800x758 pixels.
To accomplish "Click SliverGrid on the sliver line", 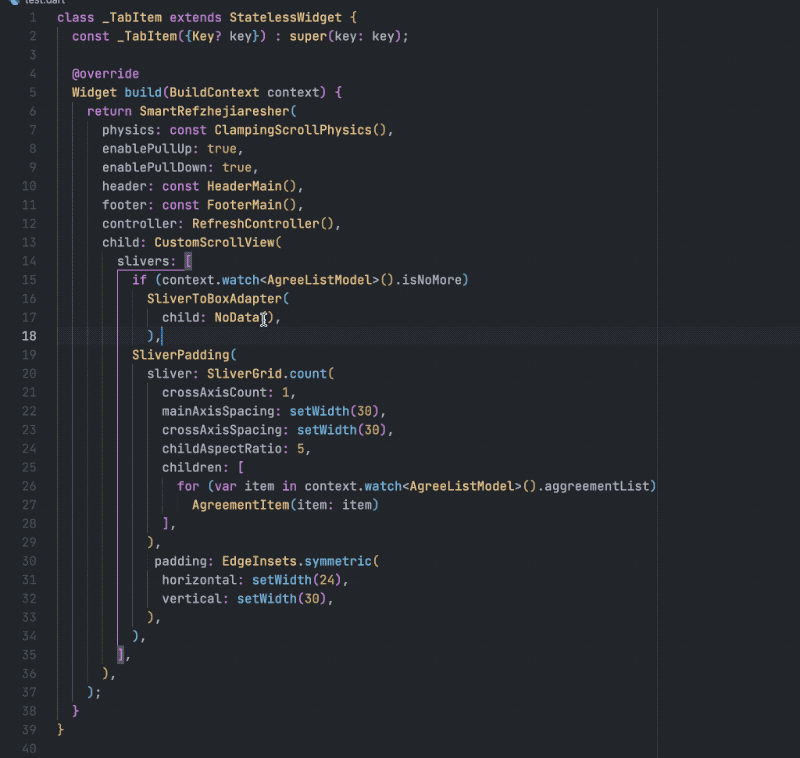I will point(244,374).
